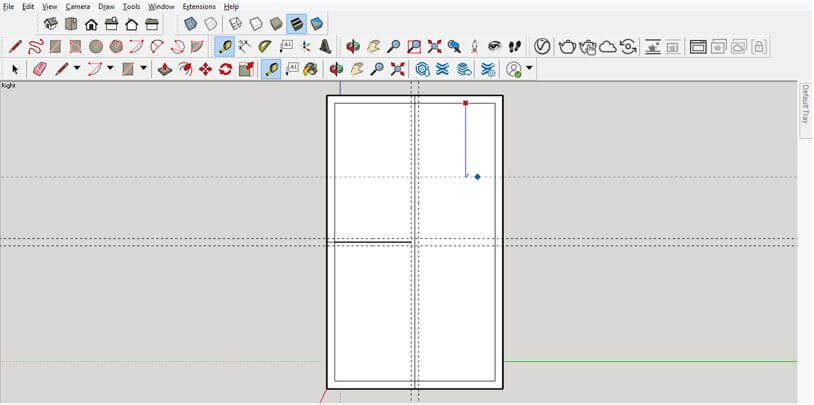The width and height of the screenshot is (814, 405).
Task: Open the V-Ray Asset Editor
Action: click(x=542, y=47)
